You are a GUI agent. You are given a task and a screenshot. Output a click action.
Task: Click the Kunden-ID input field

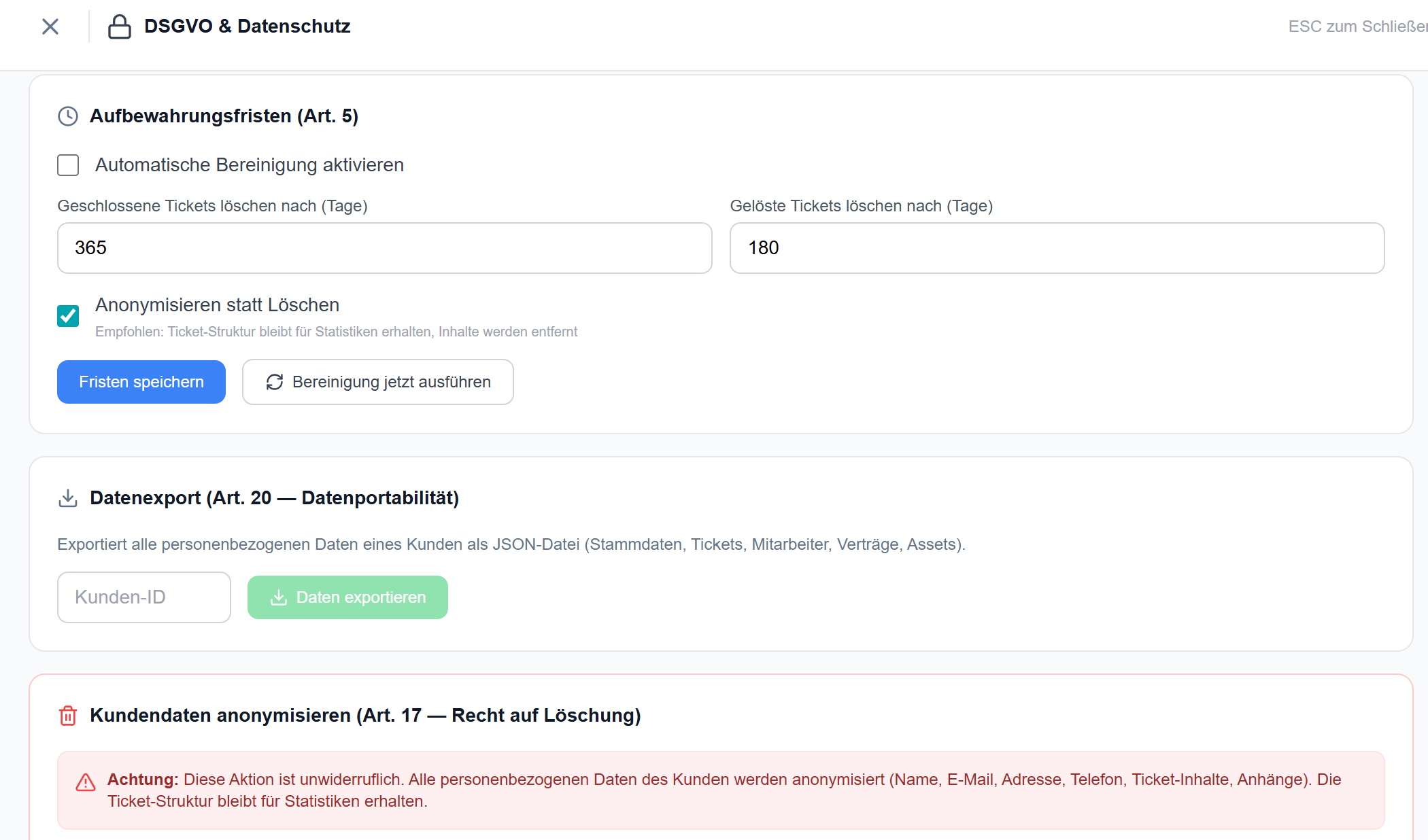coord(144,597)
